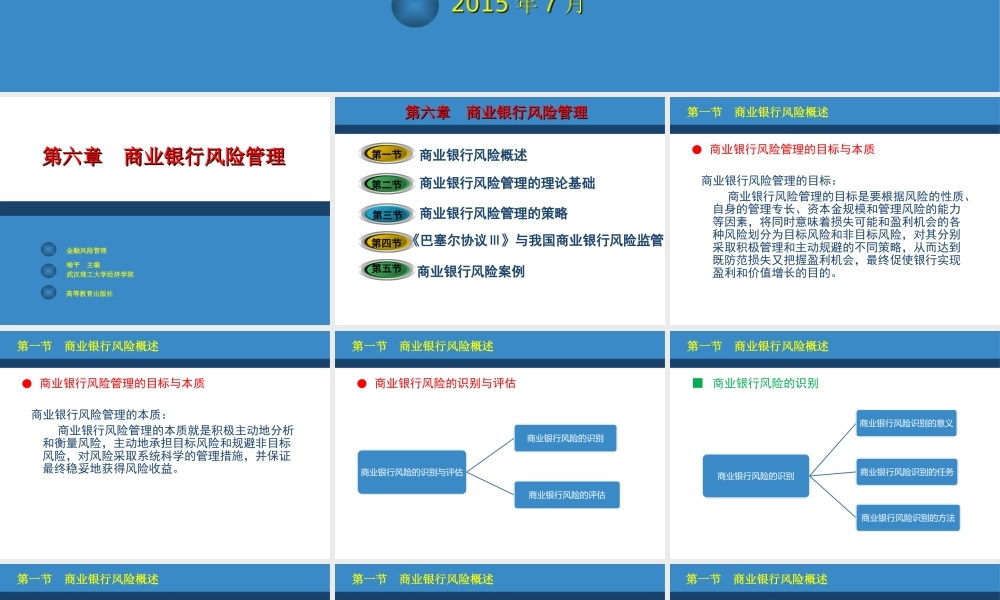Open the 《巴塞尔协议Ⅲ》与我国商业银行风险监管 link
Image resolution: width=1000 pixels, height=600 pixels.
click(x=537, y=240)
